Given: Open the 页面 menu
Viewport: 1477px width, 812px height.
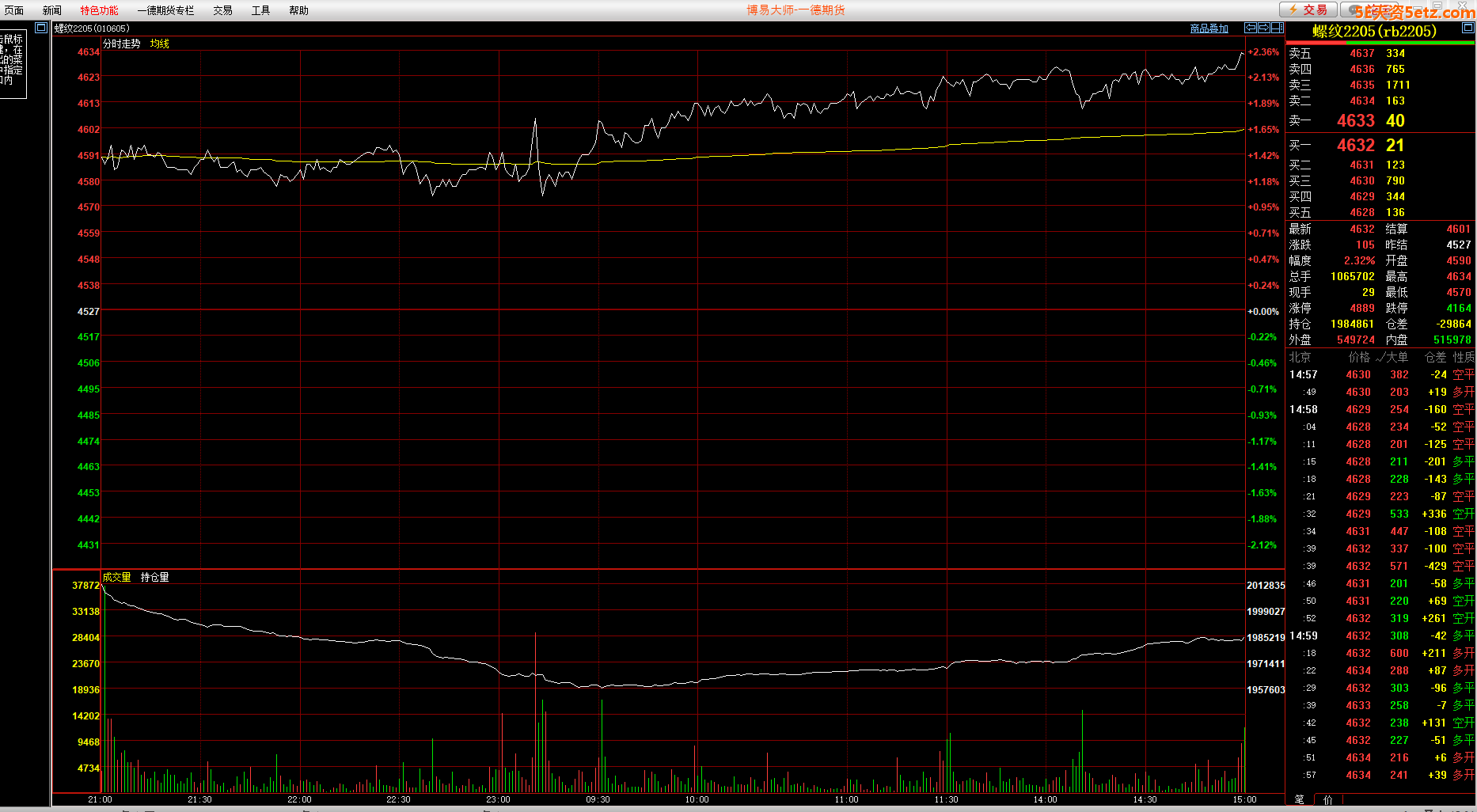Looking at the screenshot, I should [x=14, y=10].
